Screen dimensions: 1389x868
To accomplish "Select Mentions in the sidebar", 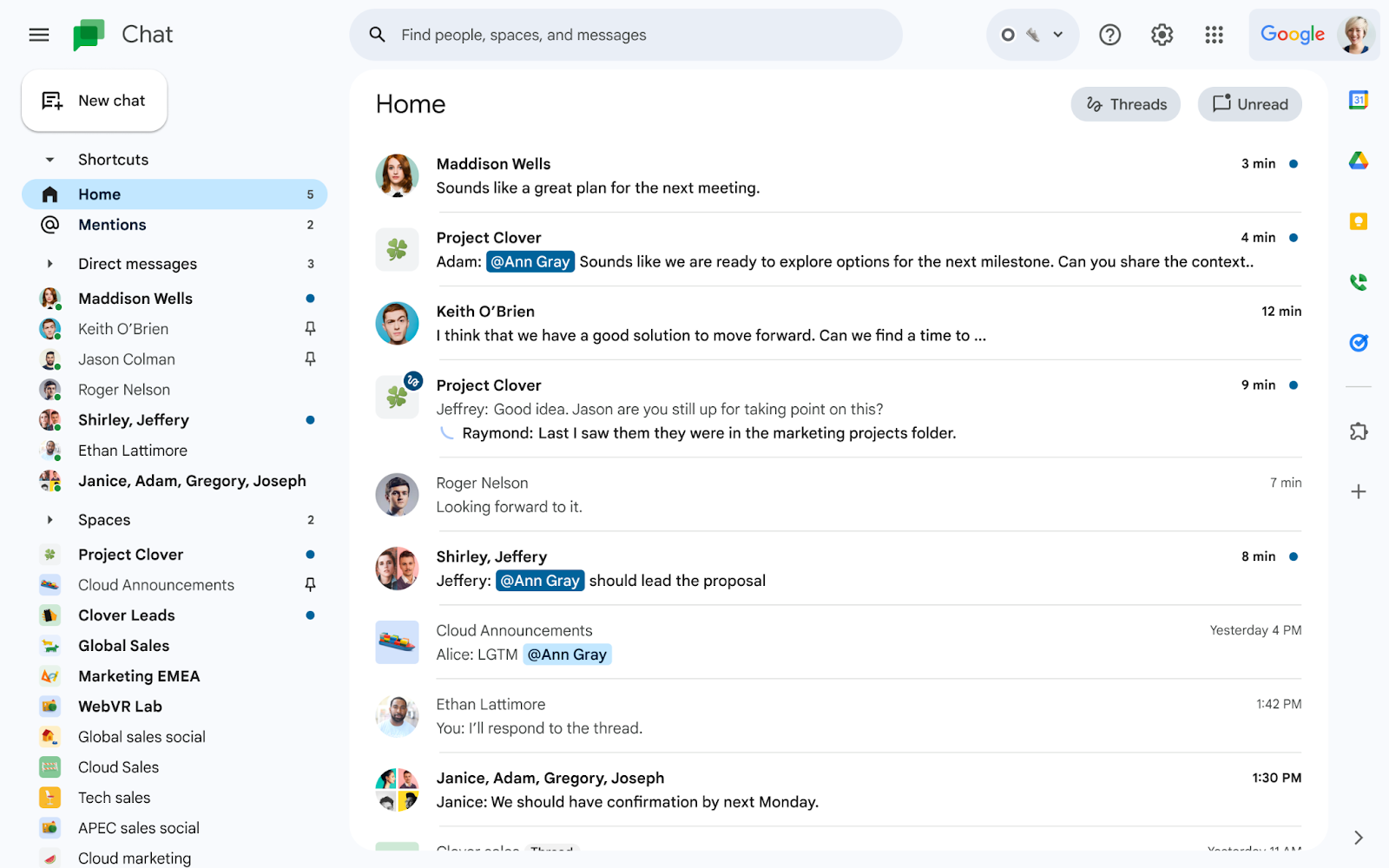I will coord(174,225).
